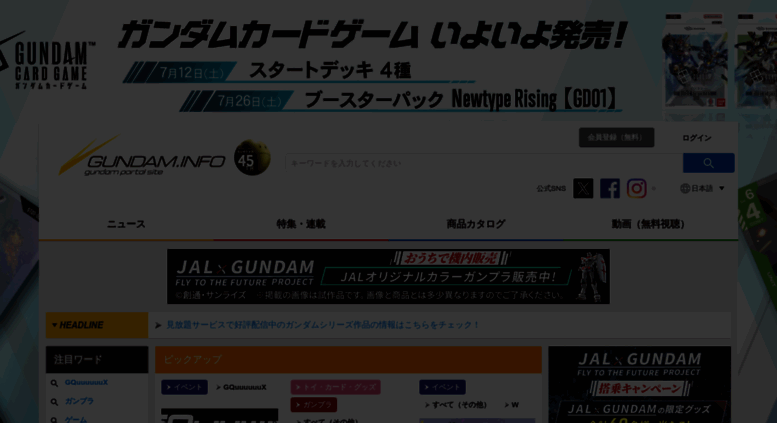
Task: Select the イベント tag above すべて（その他）
Action: point(443,387)
